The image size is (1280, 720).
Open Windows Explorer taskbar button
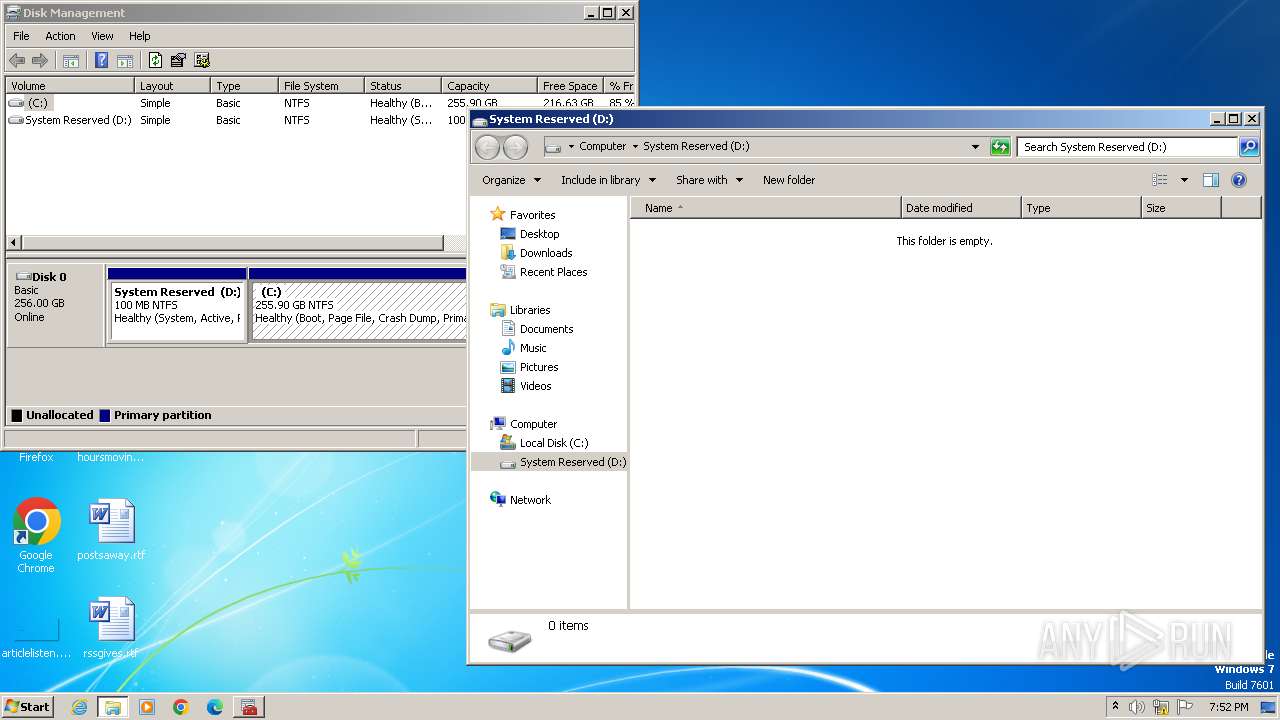(112, 707)
